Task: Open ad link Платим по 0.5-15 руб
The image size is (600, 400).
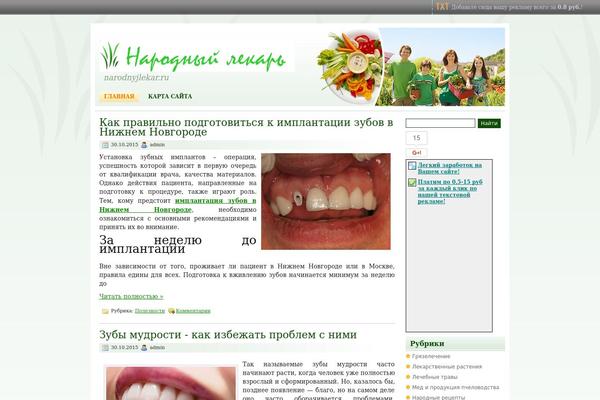Action: (450, 191)
